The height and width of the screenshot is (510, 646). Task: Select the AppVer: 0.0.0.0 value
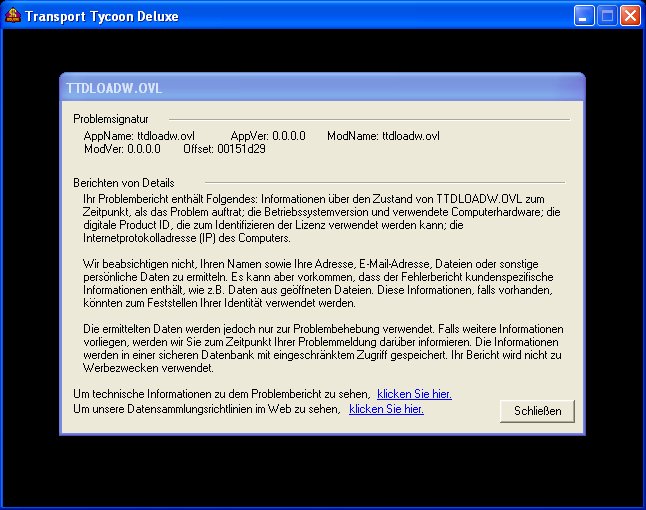click(268, 136)
